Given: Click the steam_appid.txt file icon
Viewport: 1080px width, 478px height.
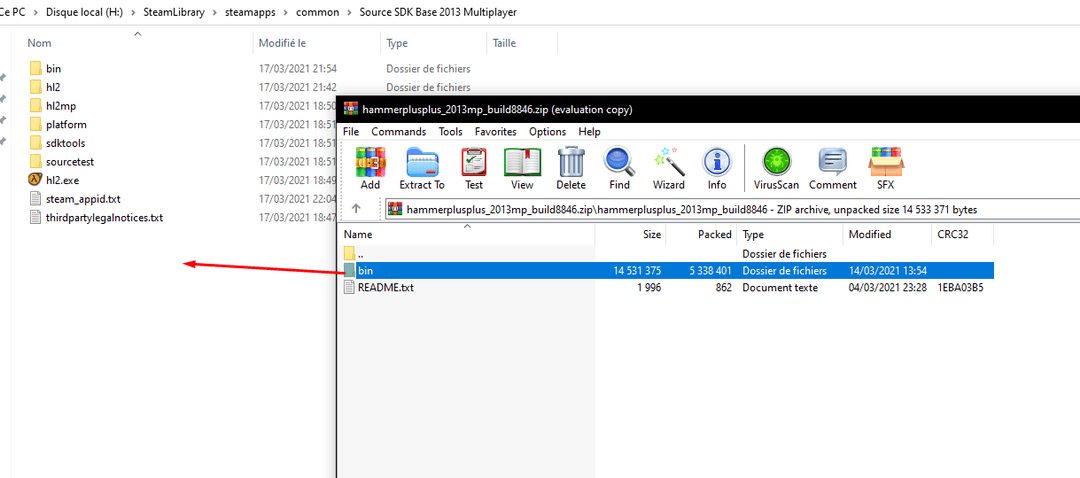Looking at the screenshot, I should click(36, 198).
